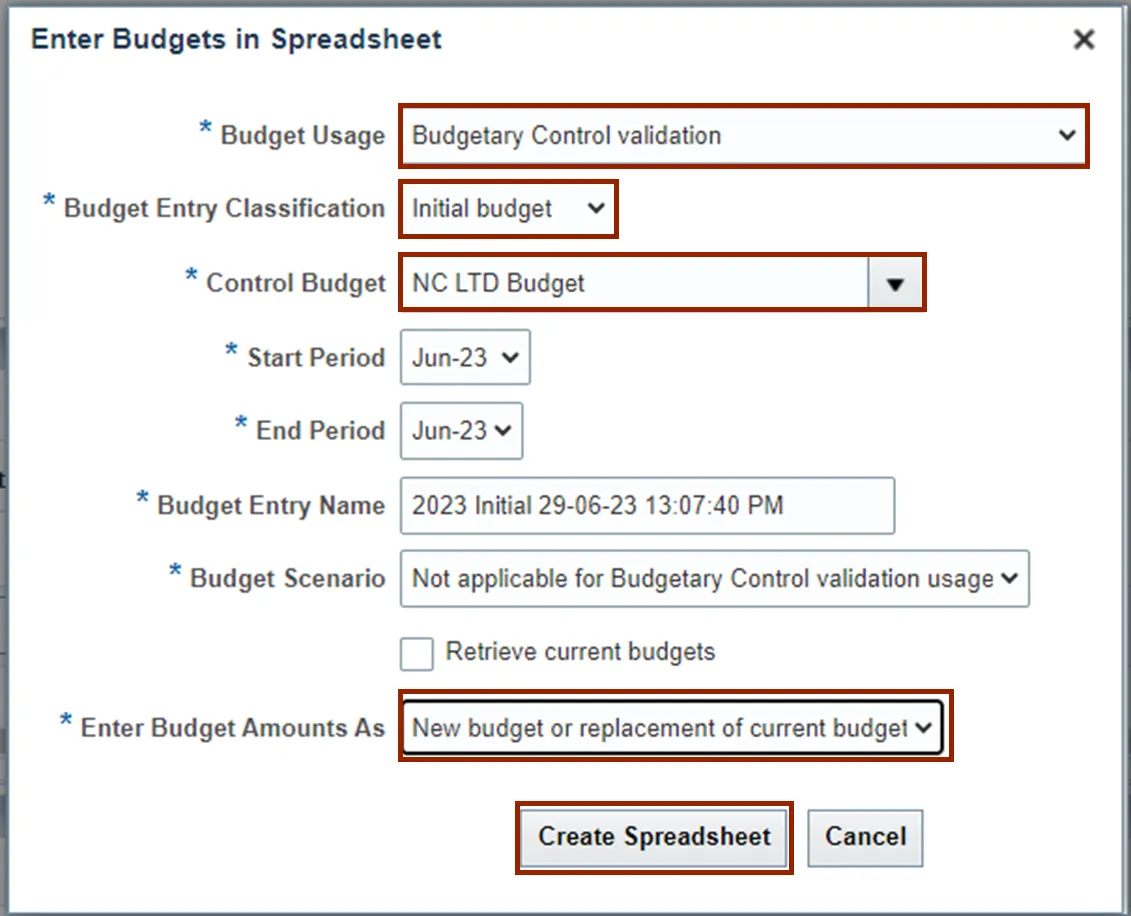
Task: Click the Retrieve current budgets label text
Action: coord(580,652)
